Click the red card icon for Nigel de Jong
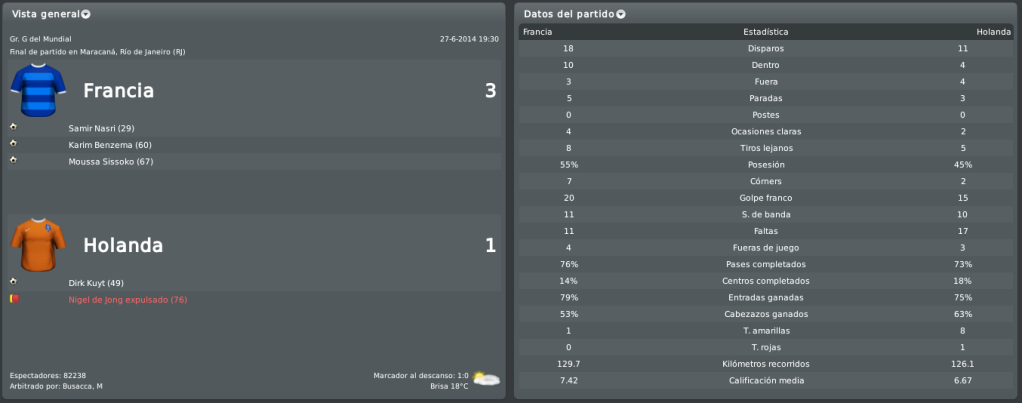1022x403 pixels. [14, 299]
